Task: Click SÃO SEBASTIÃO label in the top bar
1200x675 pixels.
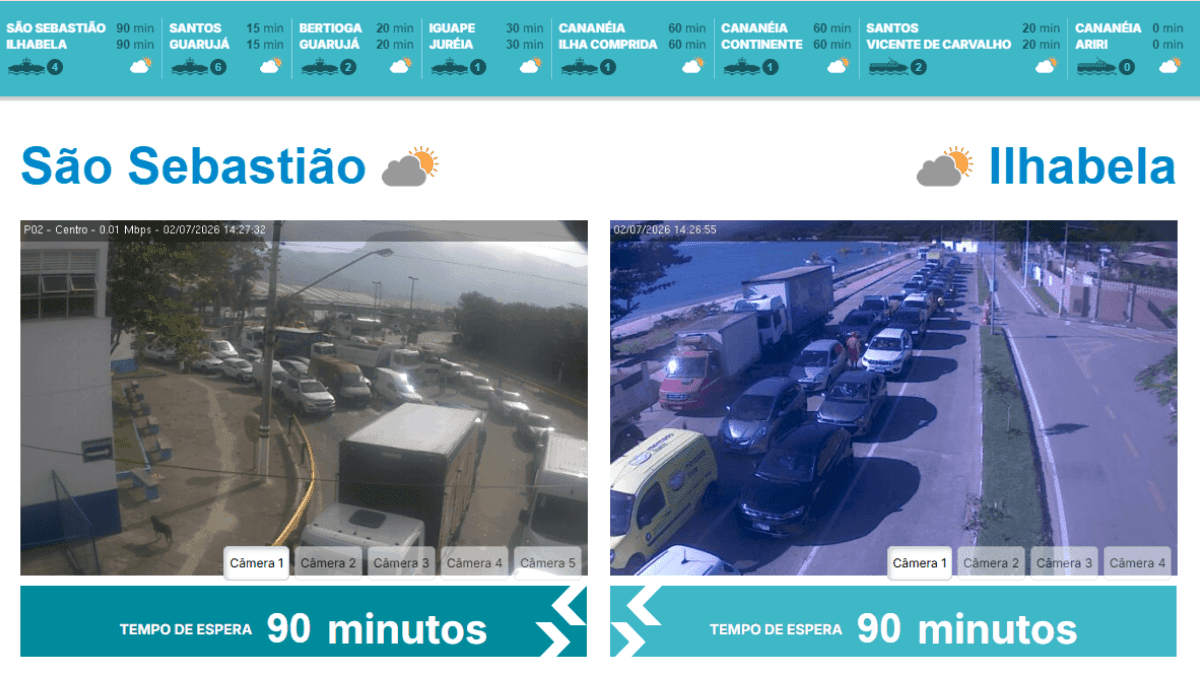Action: (56, 28)
